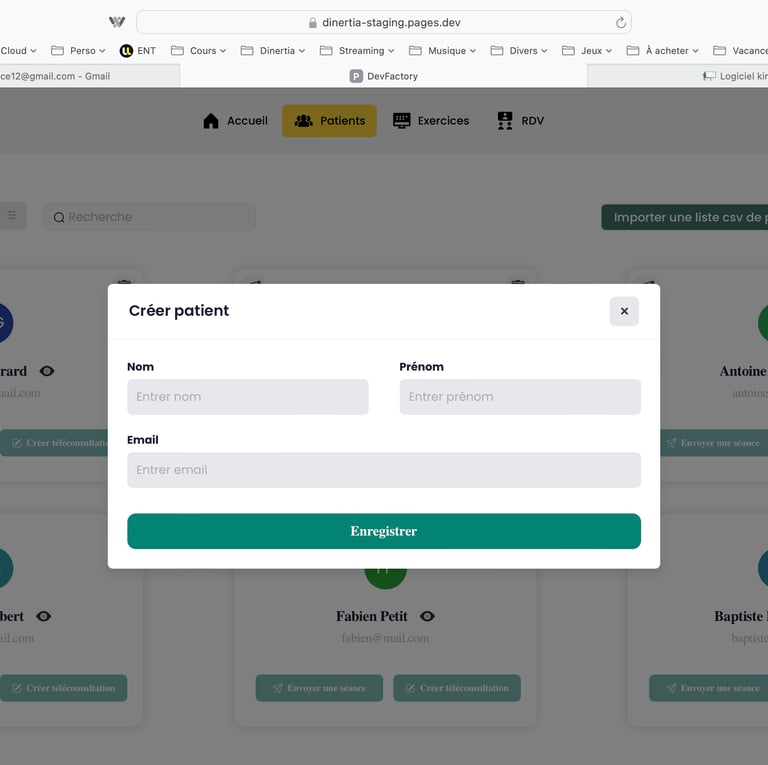
Task: Click the Baptiste patient name
Action: (x=741, y=616)
